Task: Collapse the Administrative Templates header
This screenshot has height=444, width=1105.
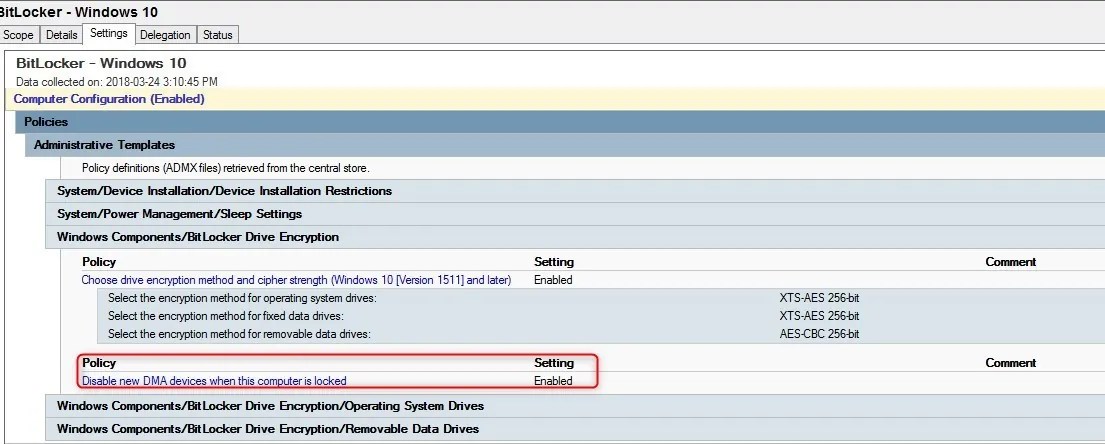Action: [x=564, y=145]
